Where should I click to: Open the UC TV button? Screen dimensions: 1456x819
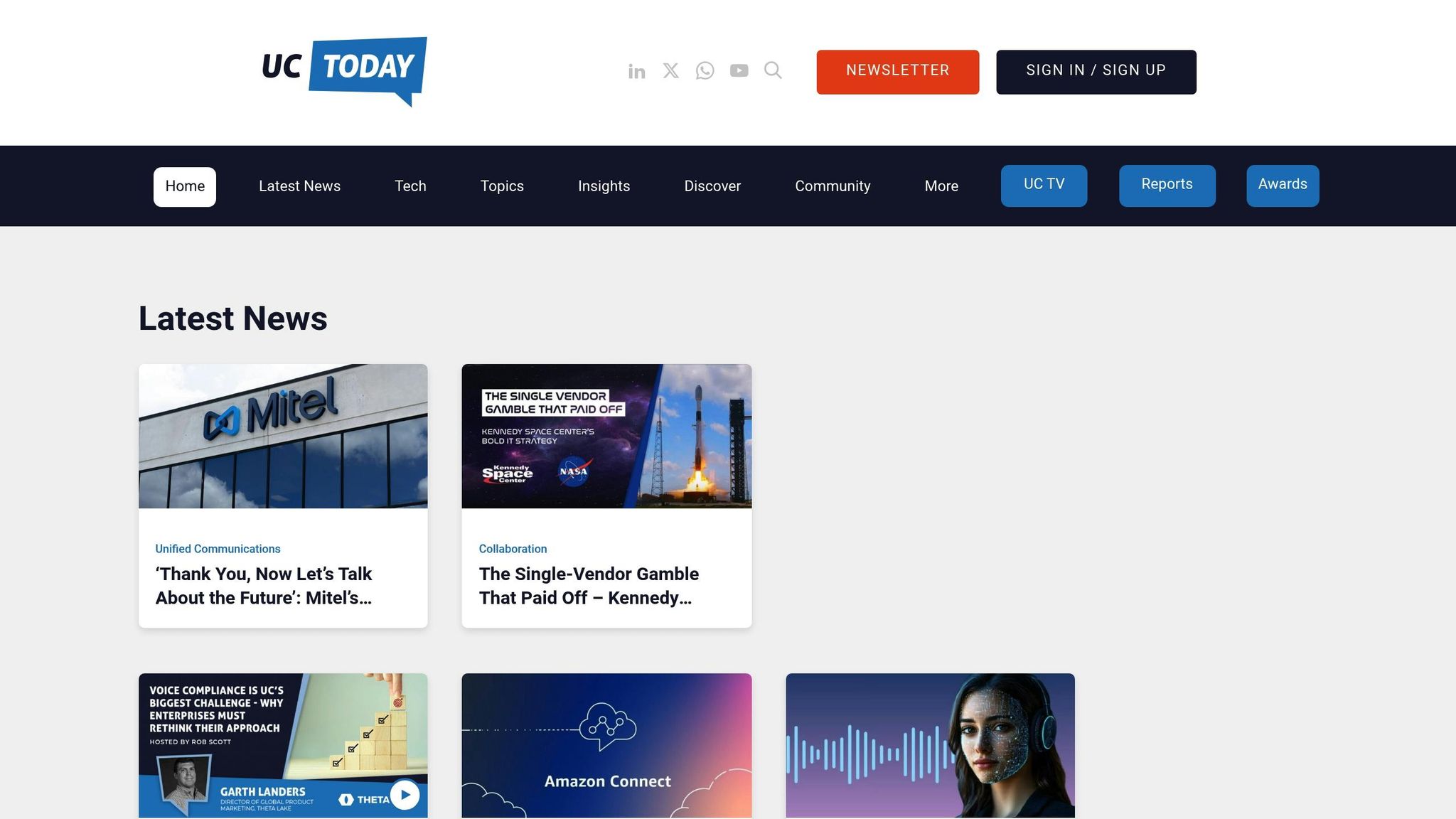tap(1044, 186)
